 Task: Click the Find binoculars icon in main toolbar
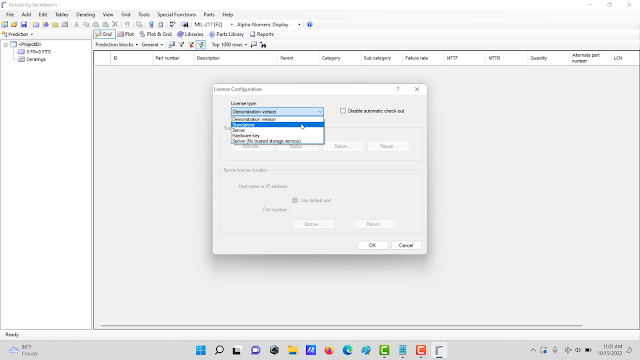(x=185, y=24)
